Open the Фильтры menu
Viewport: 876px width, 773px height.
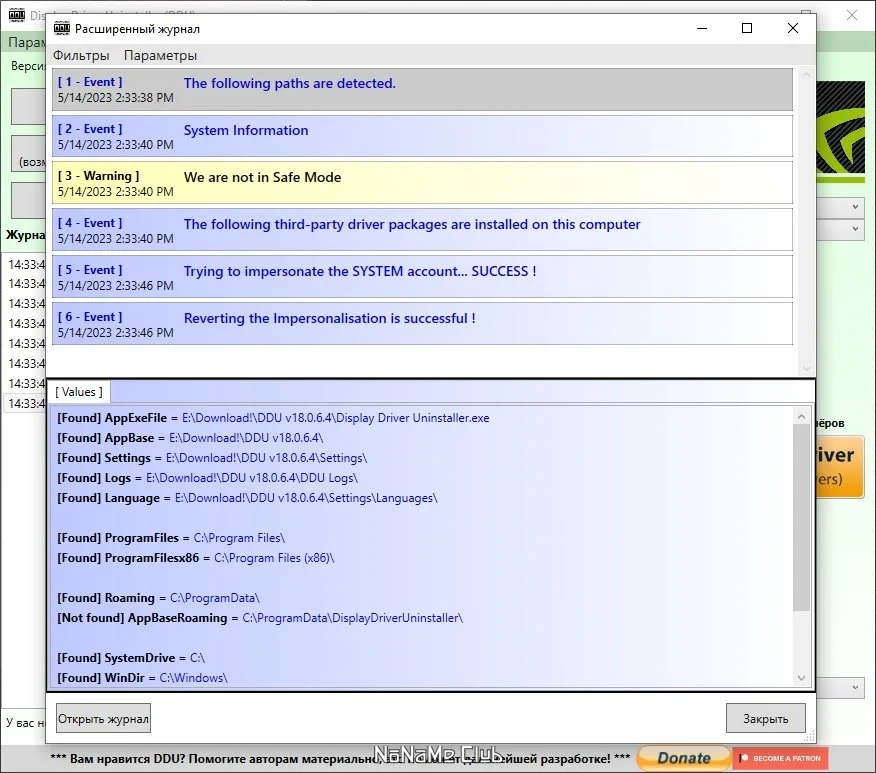pos(81,55)
